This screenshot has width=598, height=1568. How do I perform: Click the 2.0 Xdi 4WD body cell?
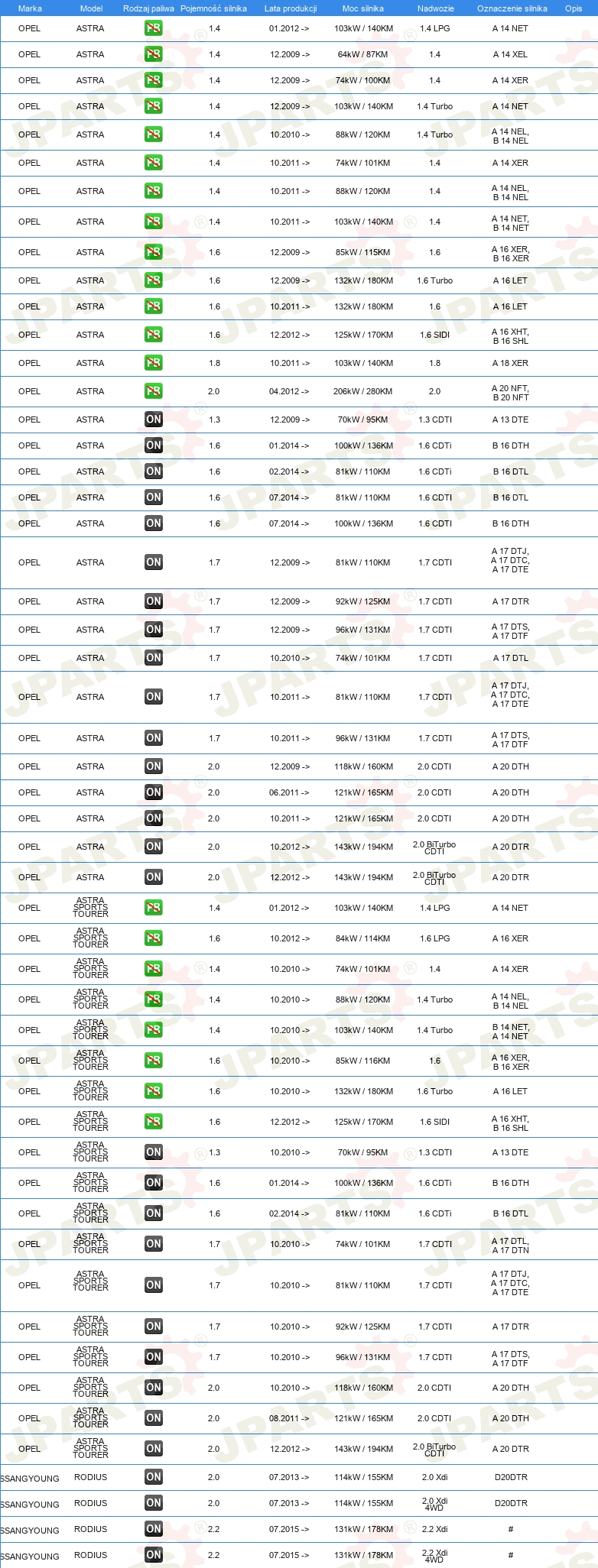pos(435,1505)
